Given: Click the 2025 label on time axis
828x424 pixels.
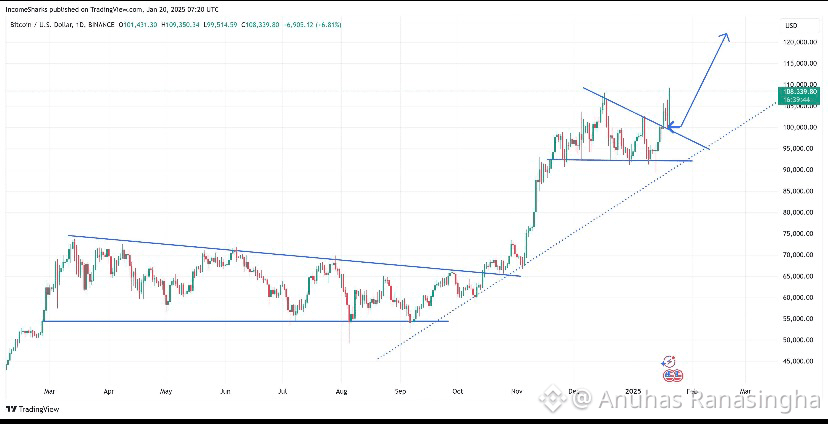Looking at the screenshot, I should (x=632, y=392).
